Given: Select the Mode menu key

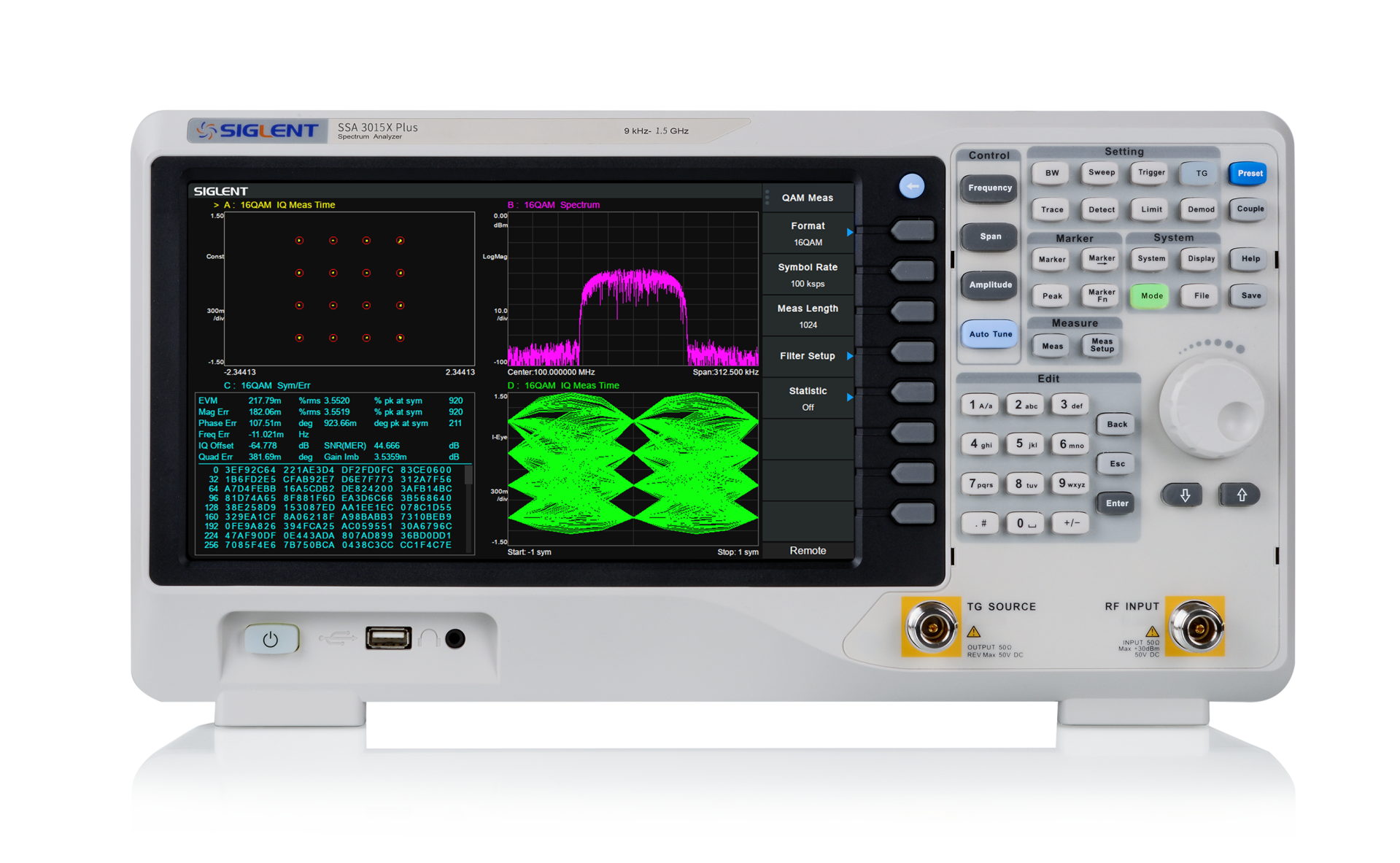Looking at the screenshot, I should [x=1149, y=295].
